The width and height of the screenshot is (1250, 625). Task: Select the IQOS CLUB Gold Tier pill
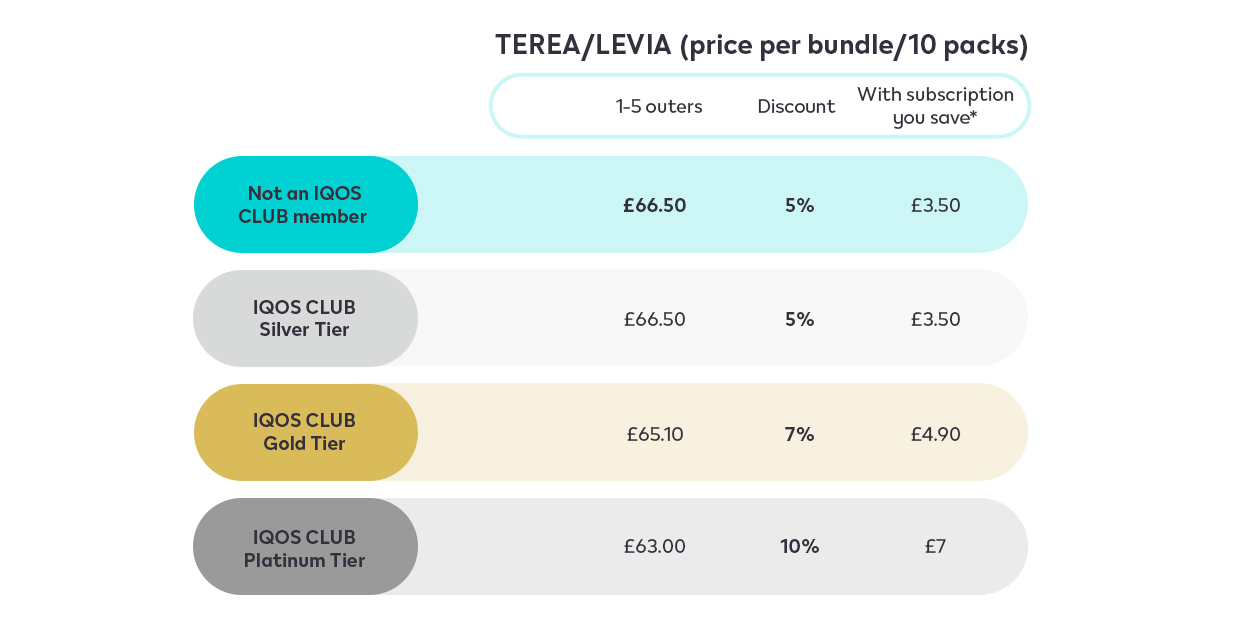pos(305,432)
